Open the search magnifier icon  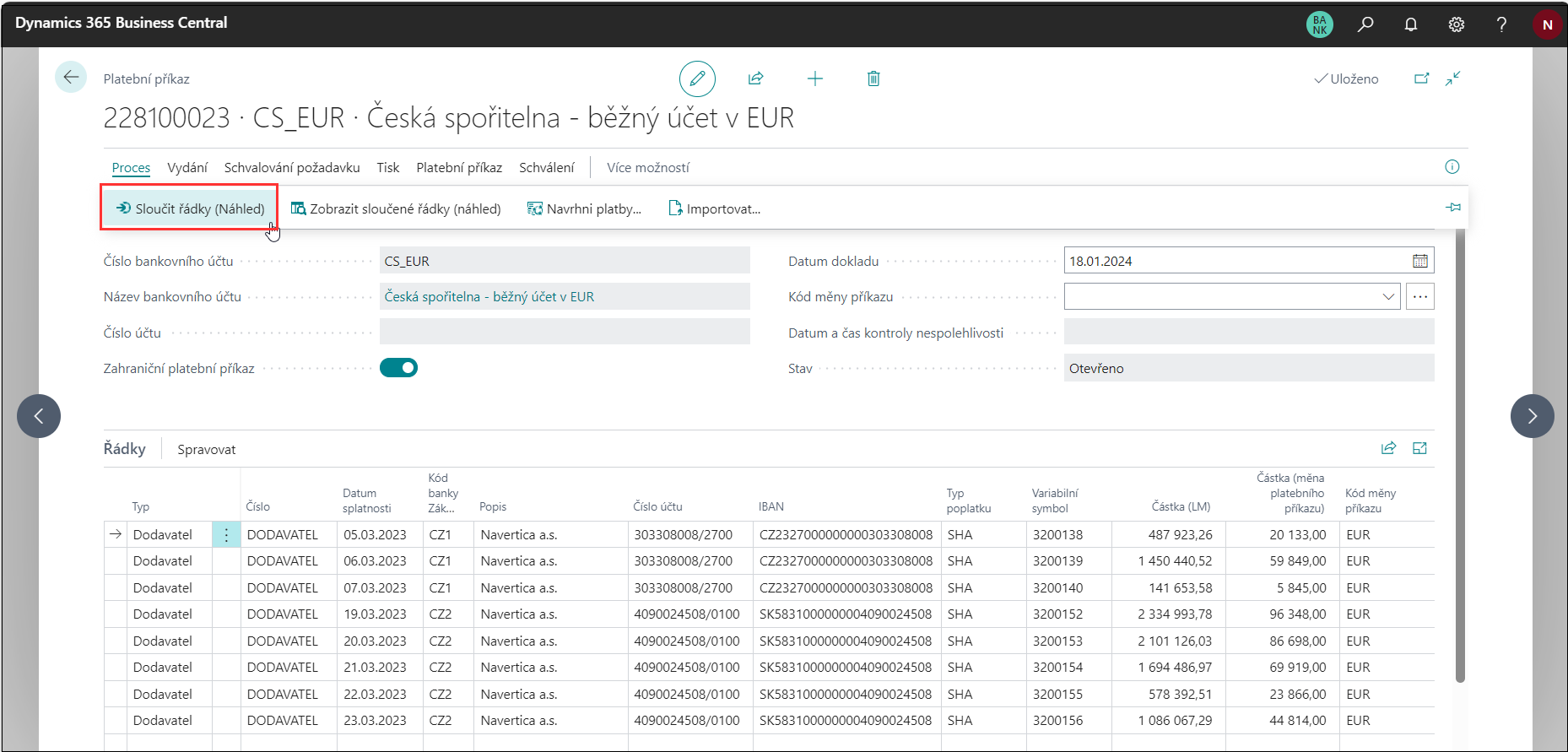coord(1365,24)
